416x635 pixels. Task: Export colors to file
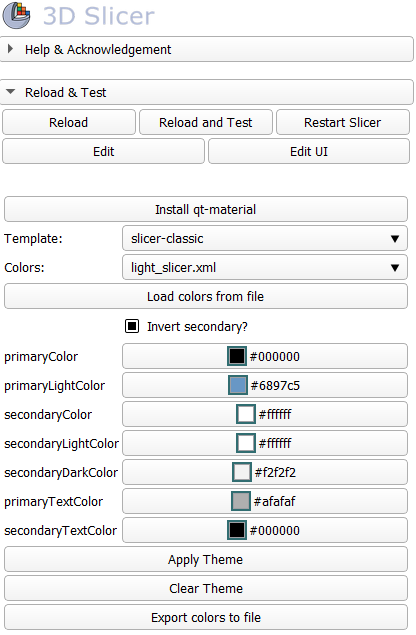(x=206, y=618)
